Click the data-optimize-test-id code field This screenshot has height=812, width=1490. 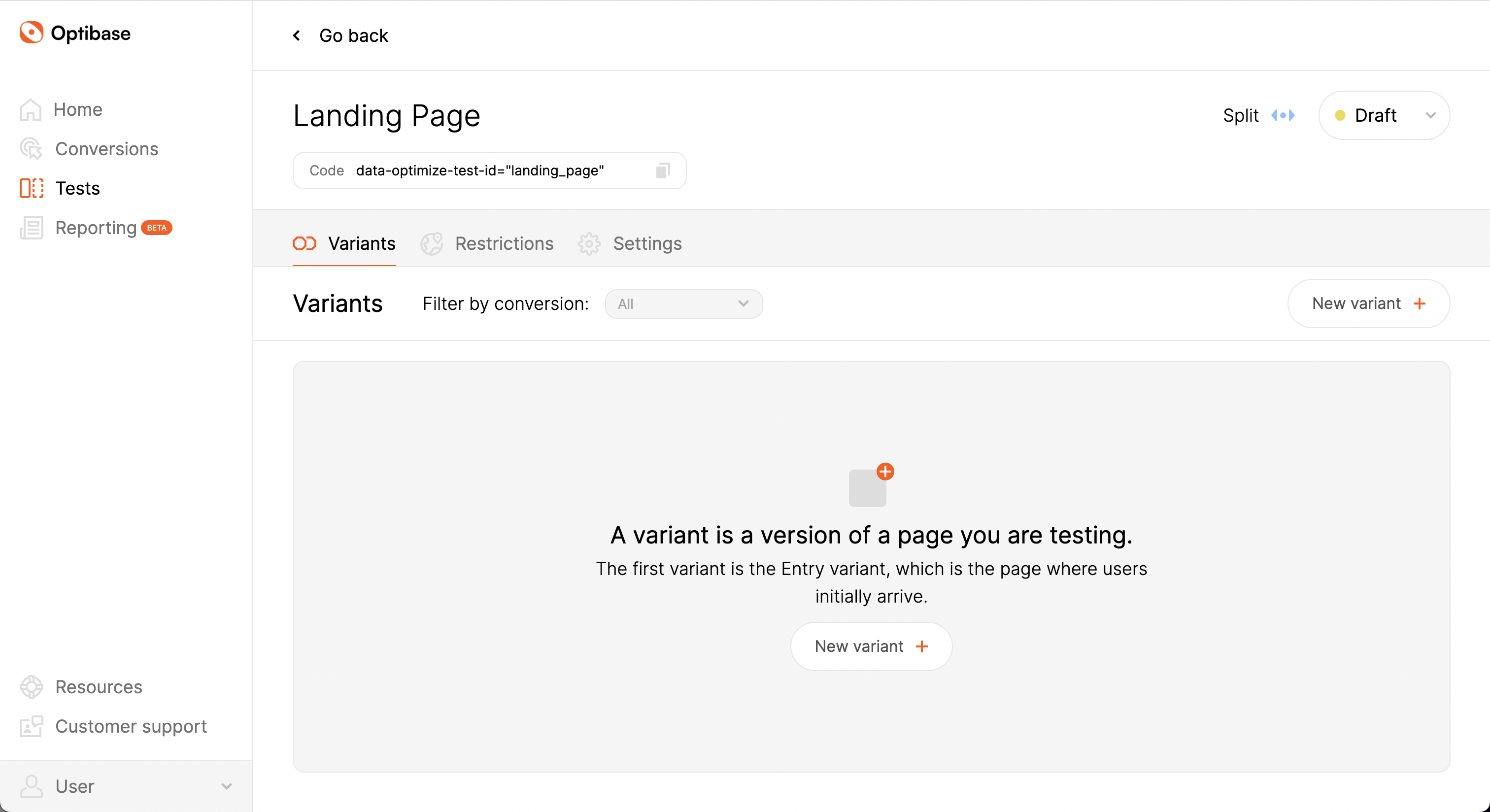click(x=489, y=170)
